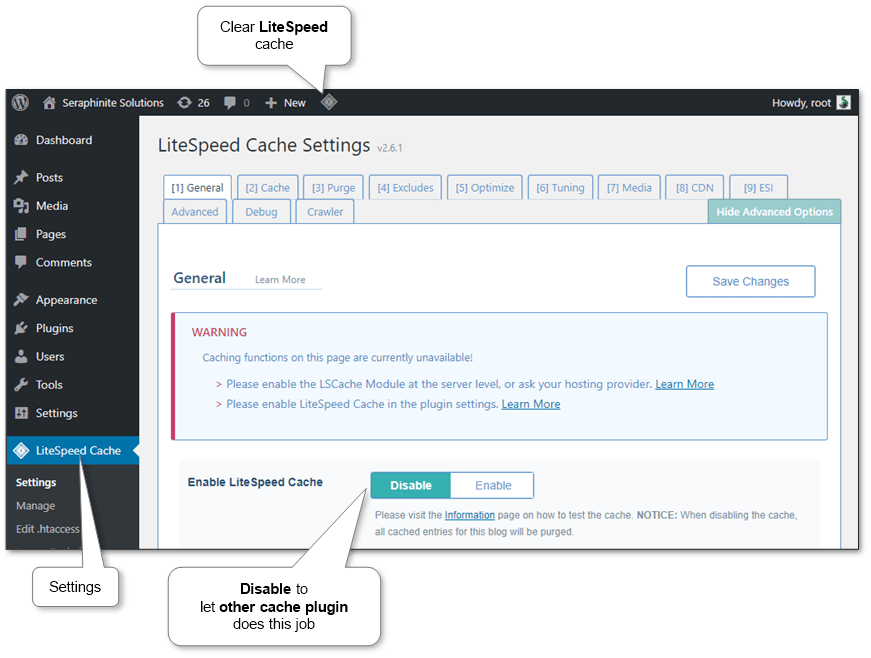
Task: Click the Dashboard gauge icon
Action: click(21, 140)
